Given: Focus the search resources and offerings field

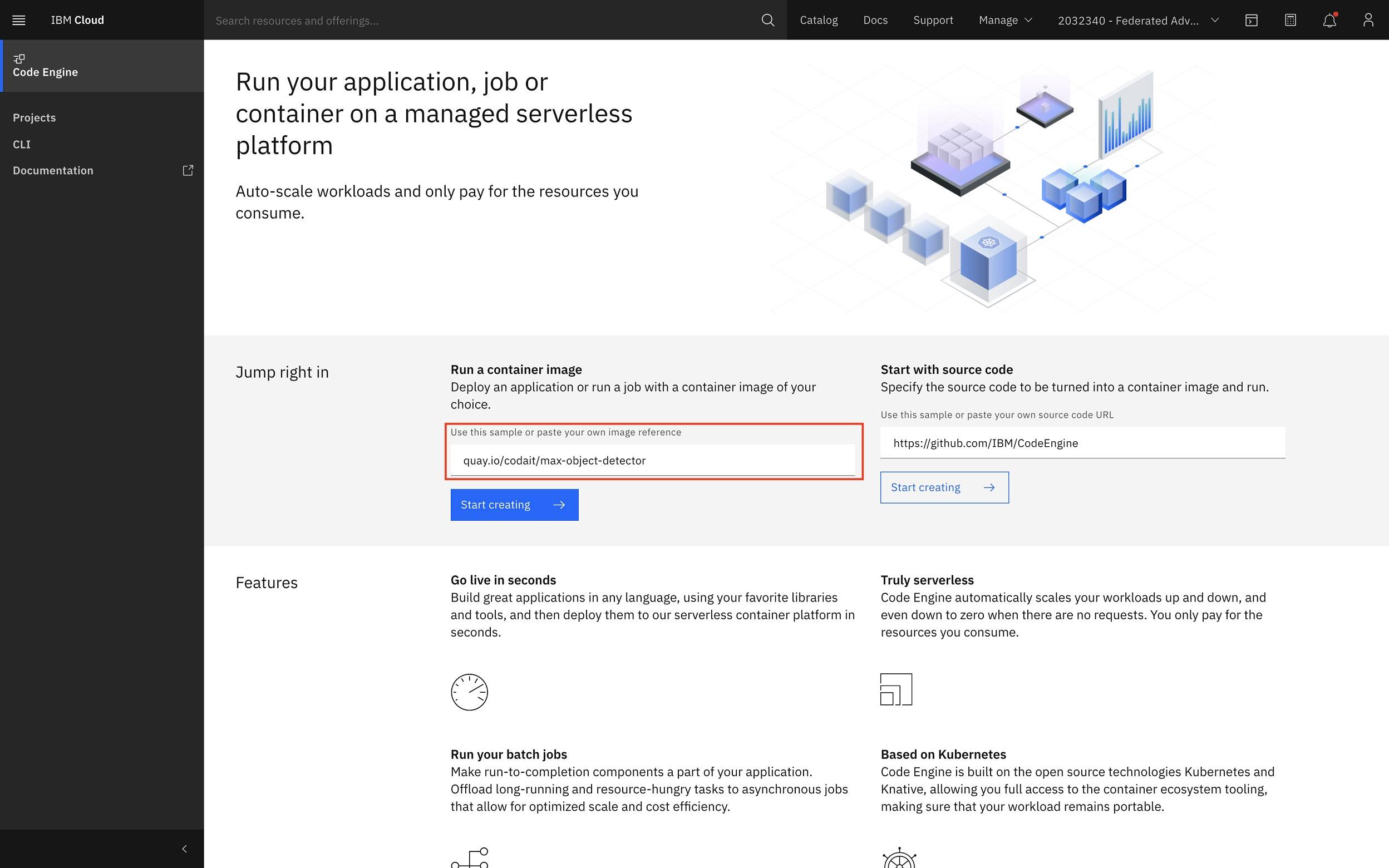Looking at the screenshot, I should [482, 21].
